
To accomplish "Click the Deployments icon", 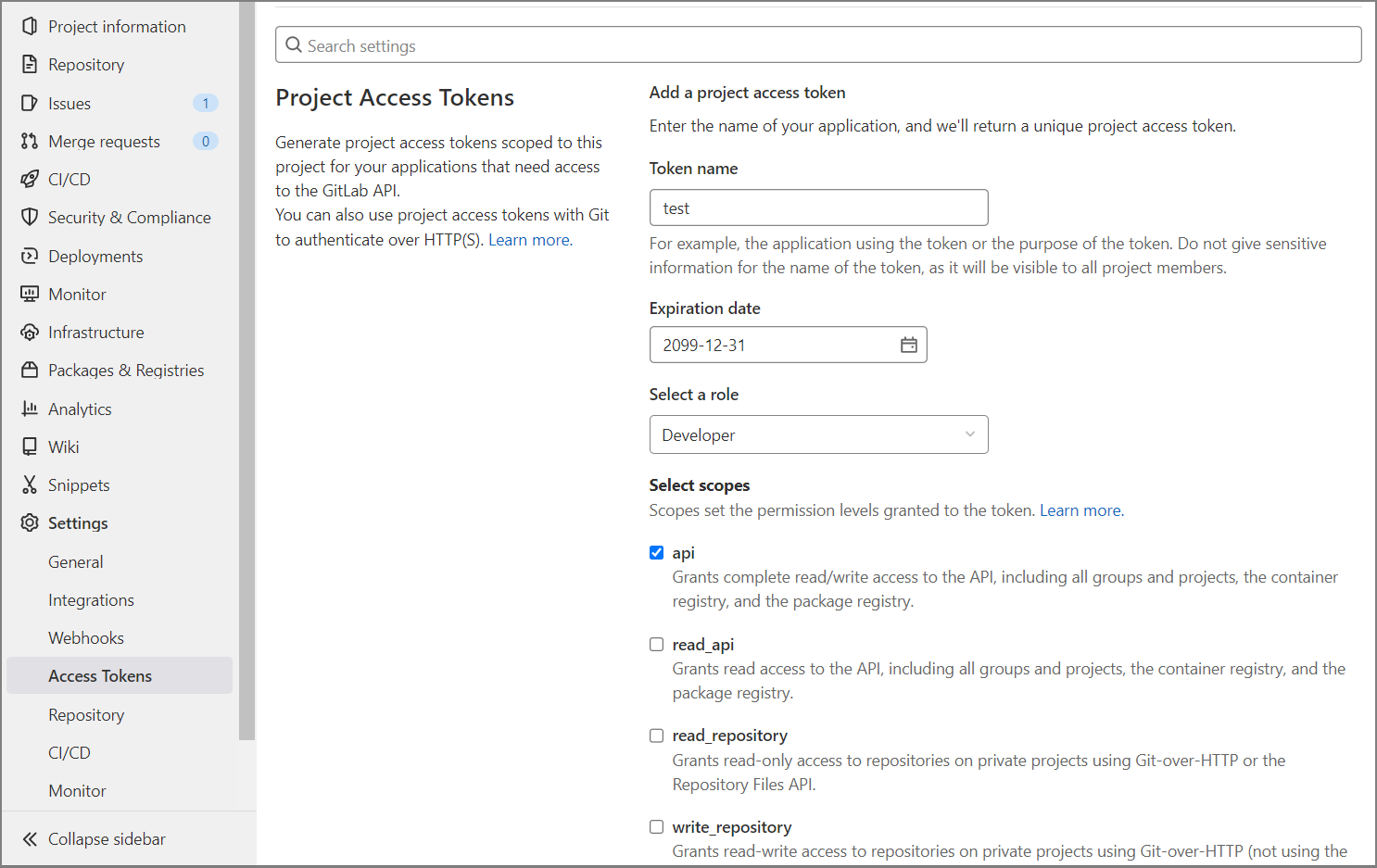I will point(30,256).
